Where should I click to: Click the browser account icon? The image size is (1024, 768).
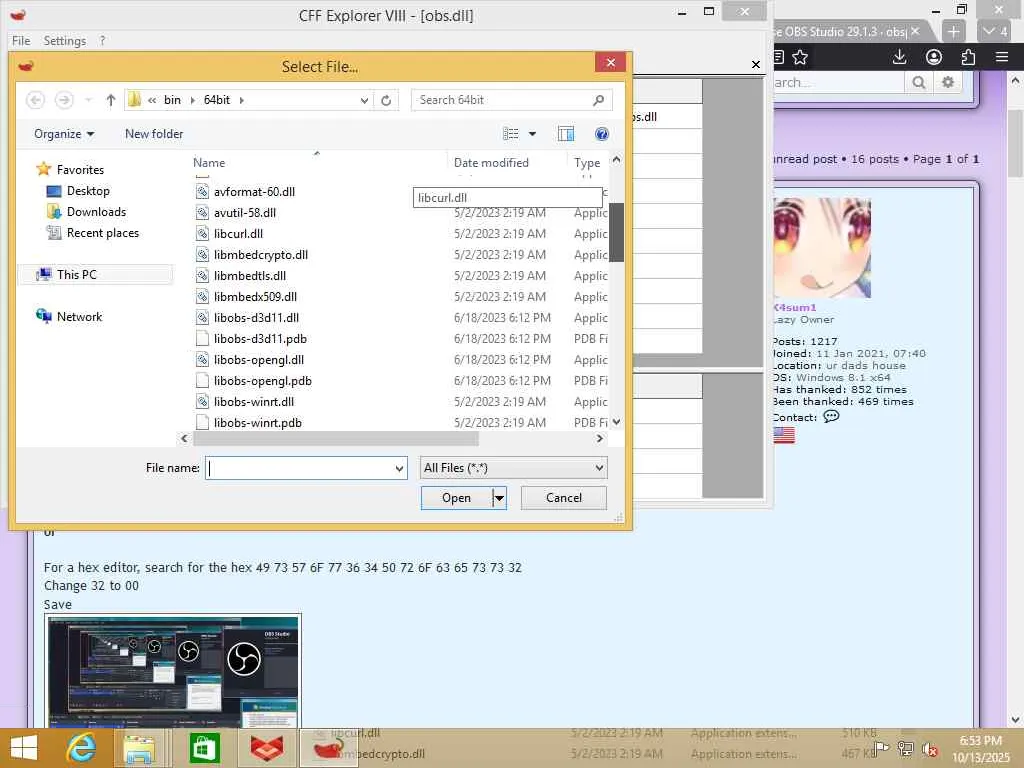pyautogui.click(x=934, y=57)
